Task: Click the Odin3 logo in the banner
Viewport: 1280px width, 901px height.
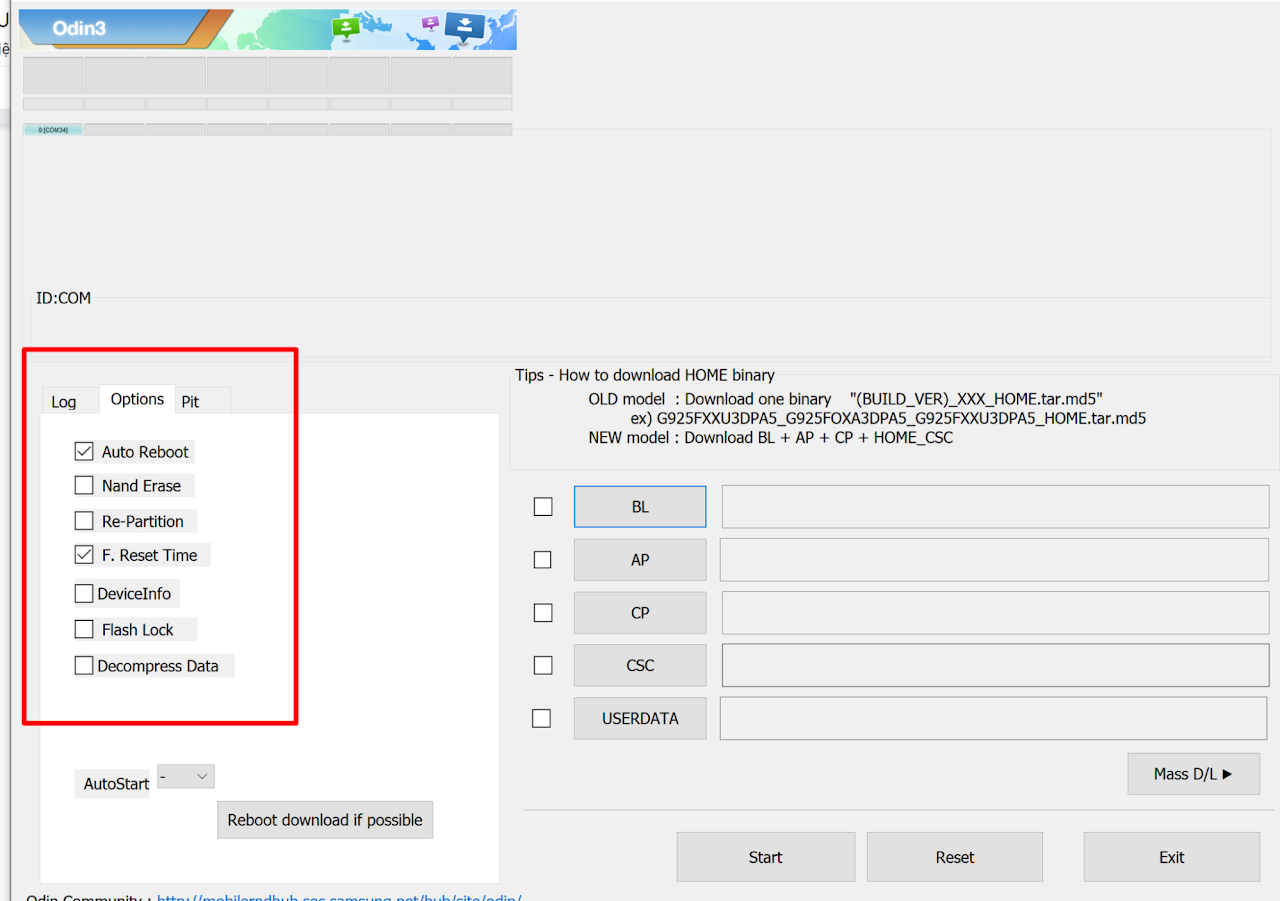Action: point(80,28)
